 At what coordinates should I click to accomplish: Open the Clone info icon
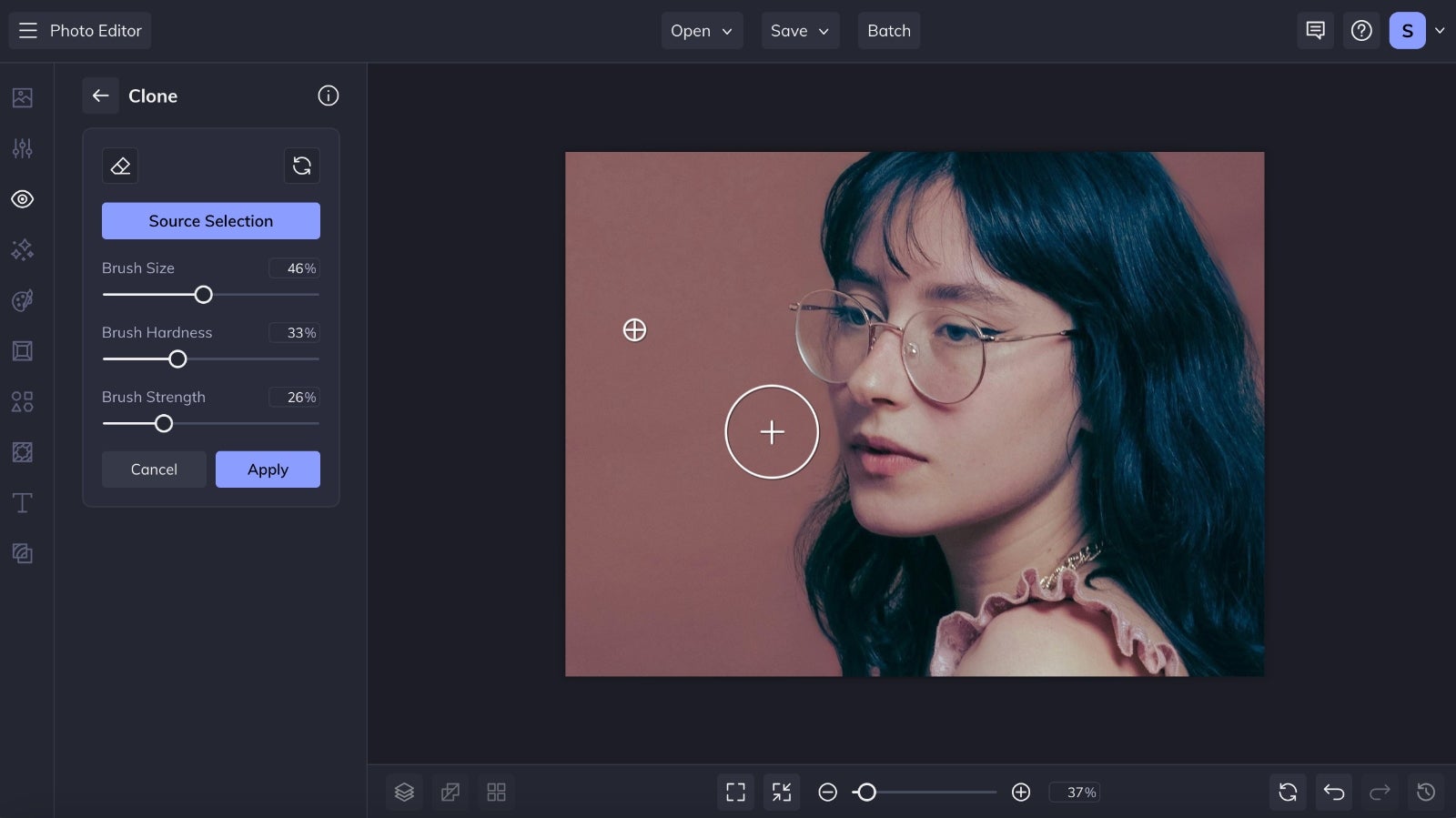329,96
